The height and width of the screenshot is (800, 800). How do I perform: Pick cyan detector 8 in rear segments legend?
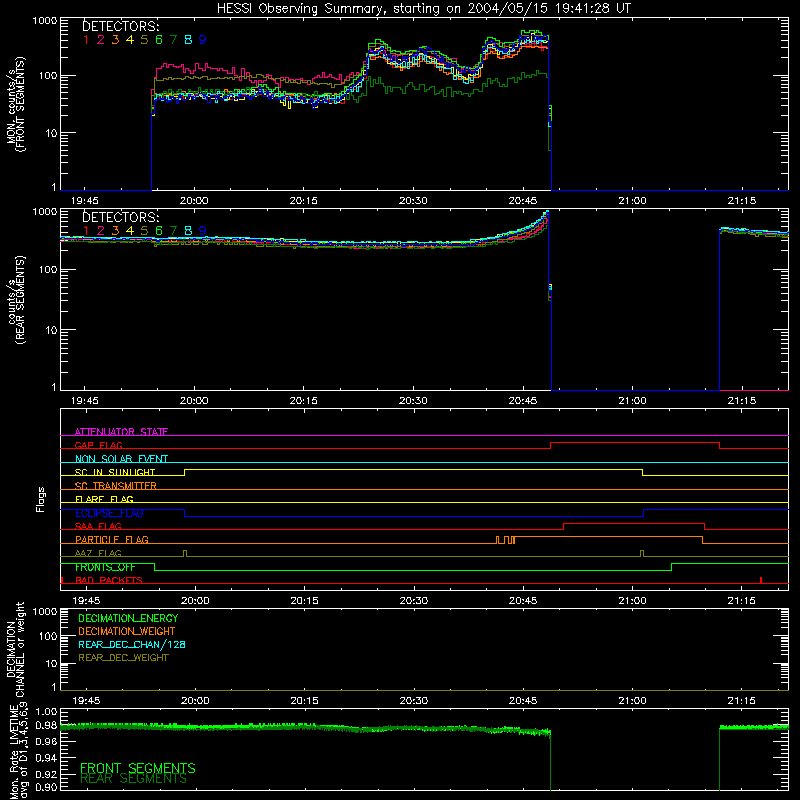pyautogui.click(x=188, y=231)
